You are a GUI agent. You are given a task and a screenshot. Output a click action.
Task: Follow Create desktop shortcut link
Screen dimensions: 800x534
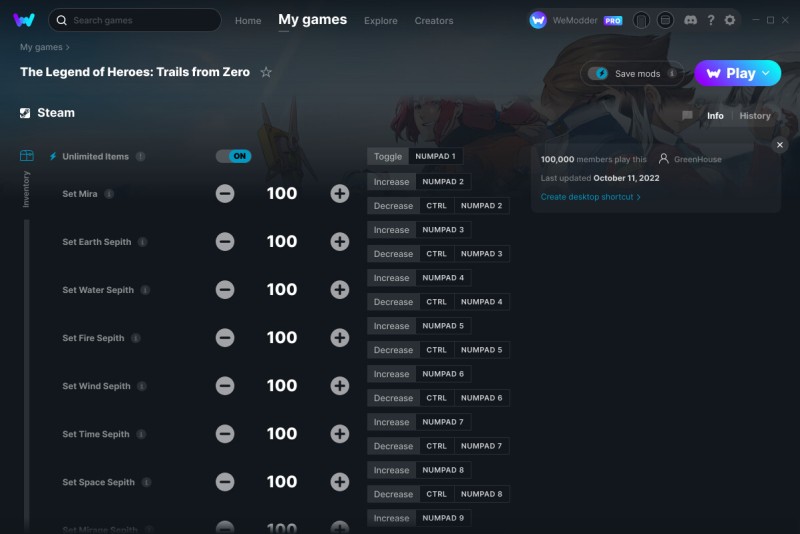click(590, 197)
